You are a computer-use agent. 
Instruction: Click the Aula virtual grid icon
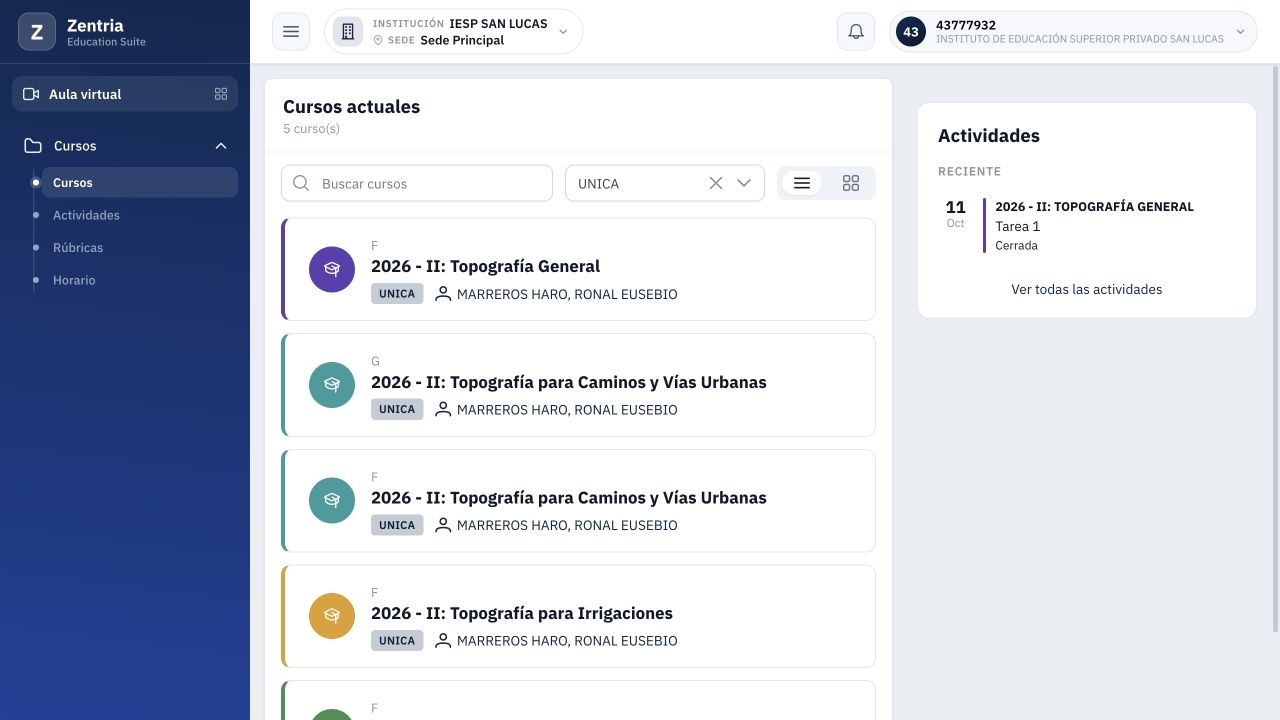click(x=221, y=94)
